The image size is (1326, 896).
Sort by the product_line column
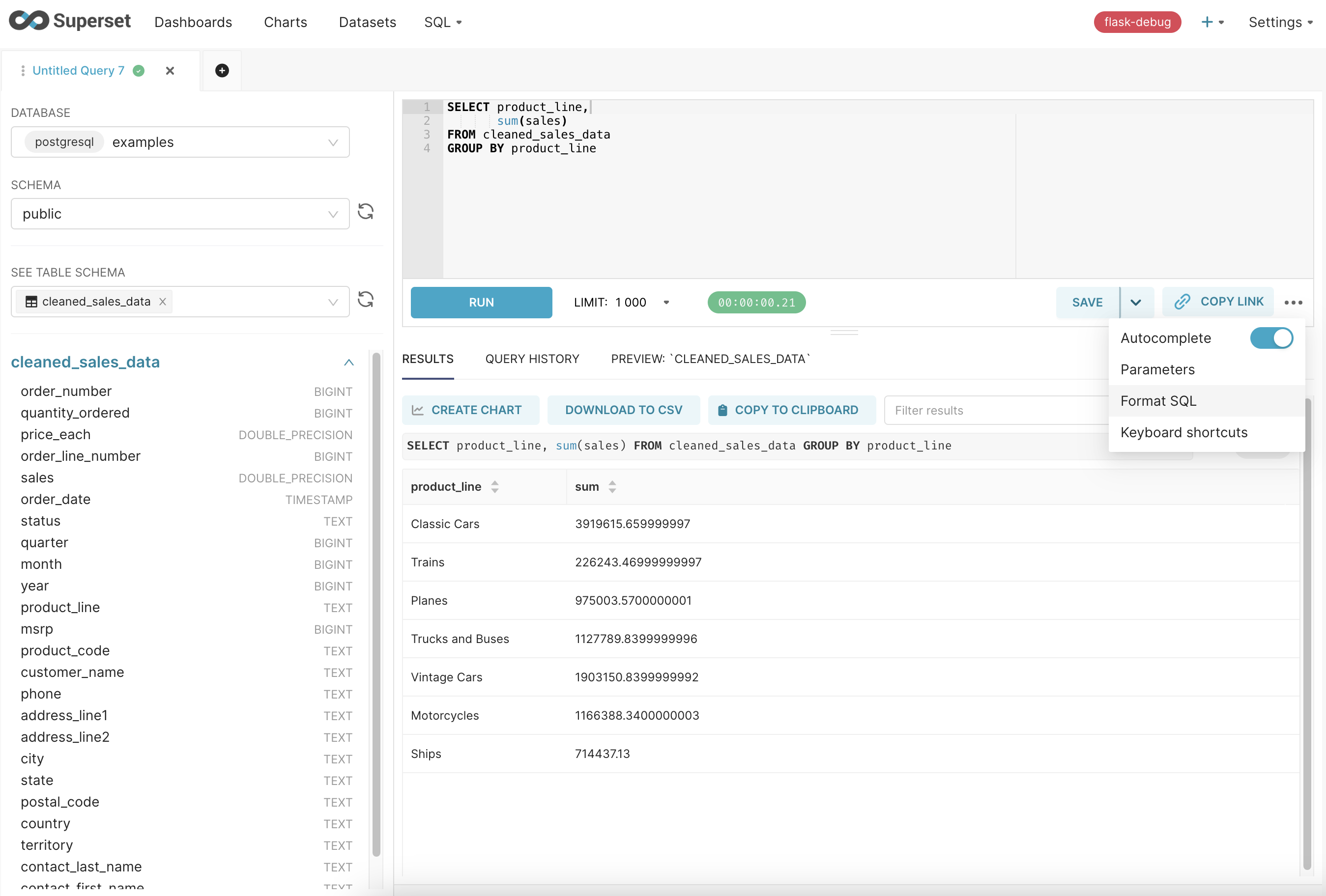495,486
